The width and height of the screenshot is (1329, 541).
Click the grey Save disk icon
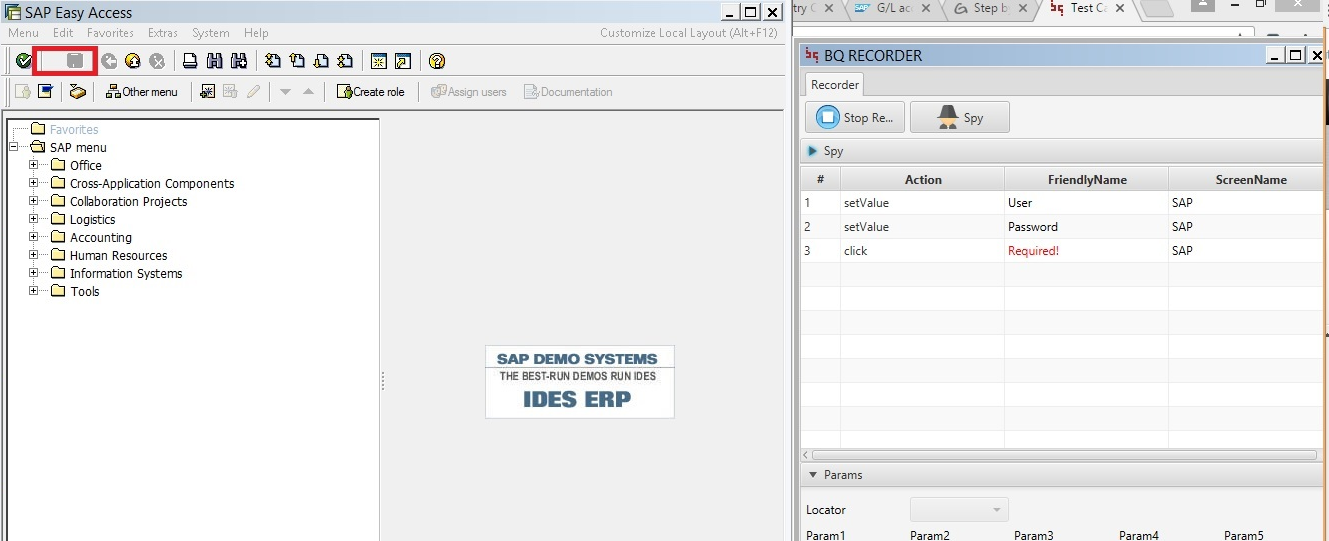pos(75,61)
